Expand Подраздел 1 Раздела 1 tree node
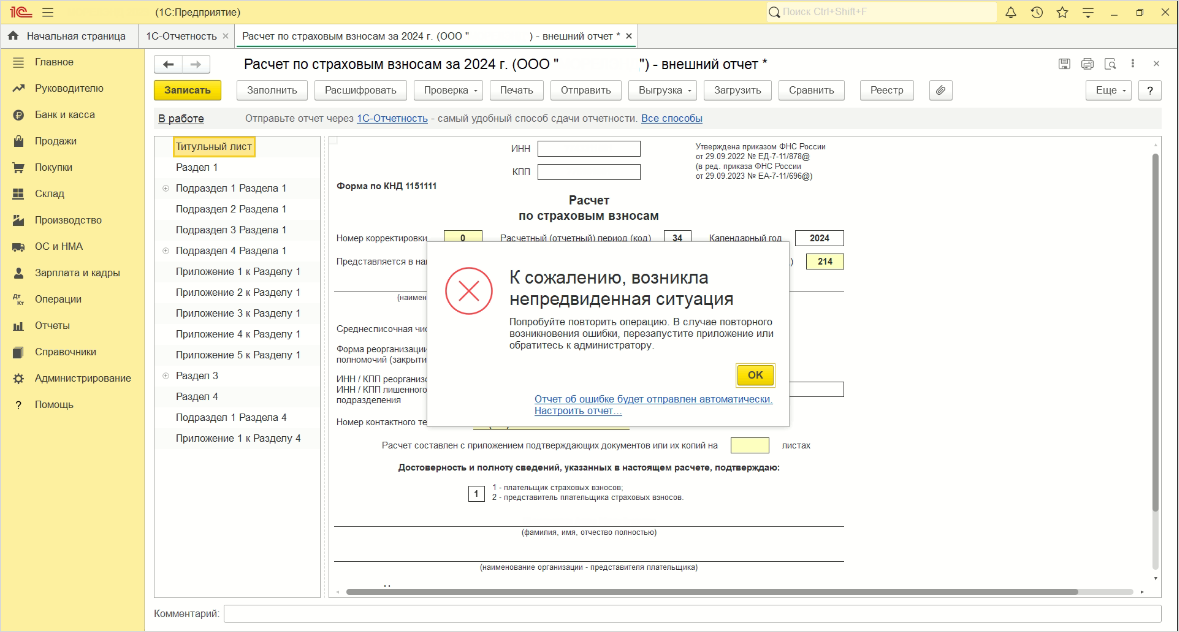The image size is (1179, 632). click(x=165, y=188)
